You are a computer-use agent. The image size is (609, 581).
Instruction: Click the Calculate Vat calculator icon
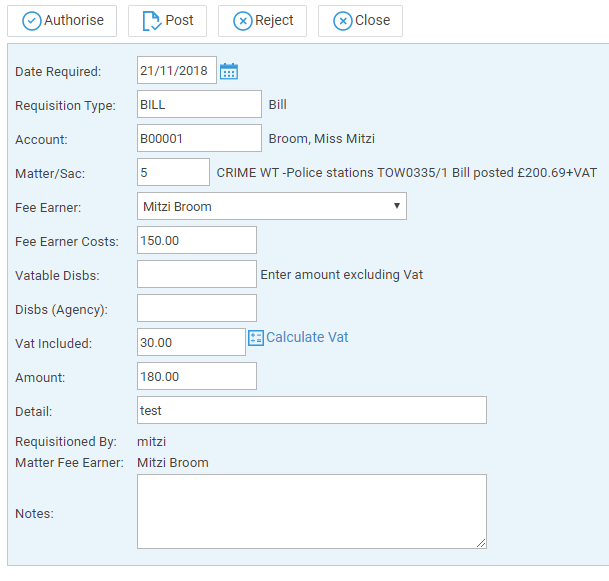tap(256, 337)
